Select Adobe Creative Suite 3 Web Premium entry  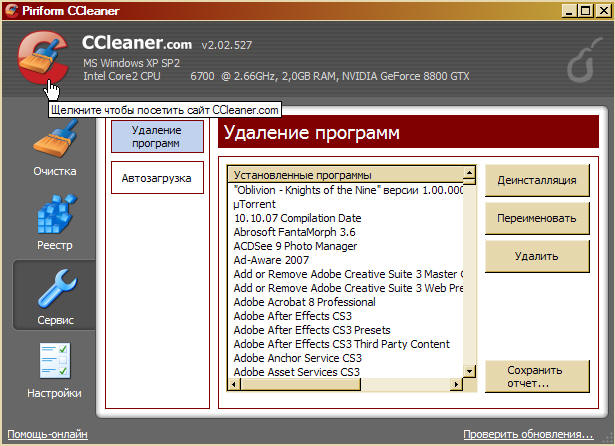click(346, 288)
